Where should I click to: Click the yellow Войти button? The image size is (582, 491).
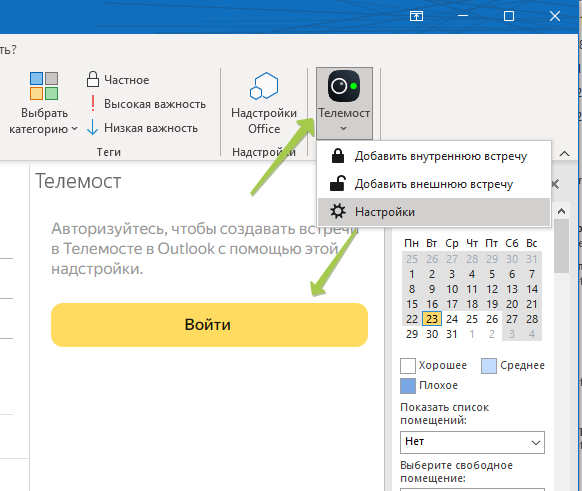(x=209, y=325)
